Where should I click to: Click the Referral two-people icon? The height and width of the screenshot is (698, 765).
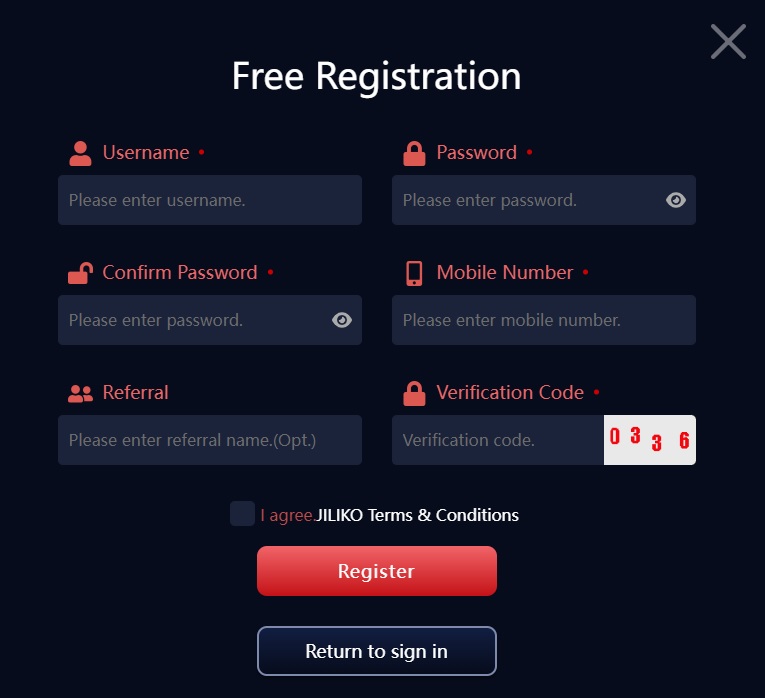point(81,393)
